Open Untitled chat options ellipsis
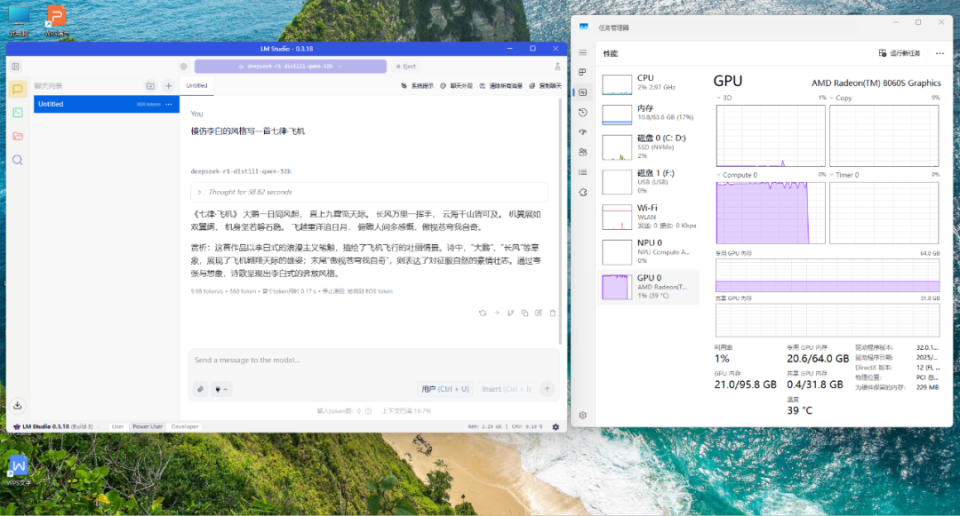This screenshot has height=516, width=960. click(169, 104)
